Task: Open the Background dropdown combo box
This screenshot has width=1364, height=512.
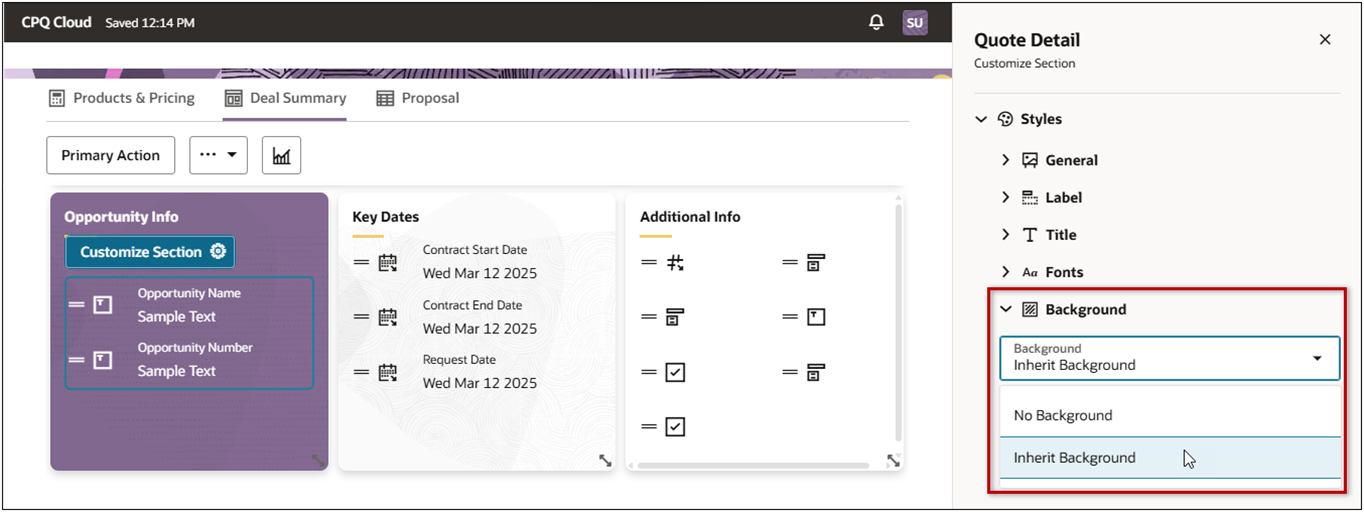Action: (1169, 358)
